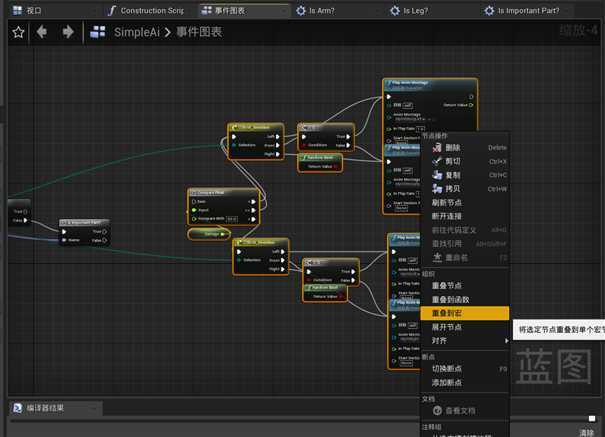
Task: Click the 事件图表 breadcrumb text
Action: tap(199, 32)
